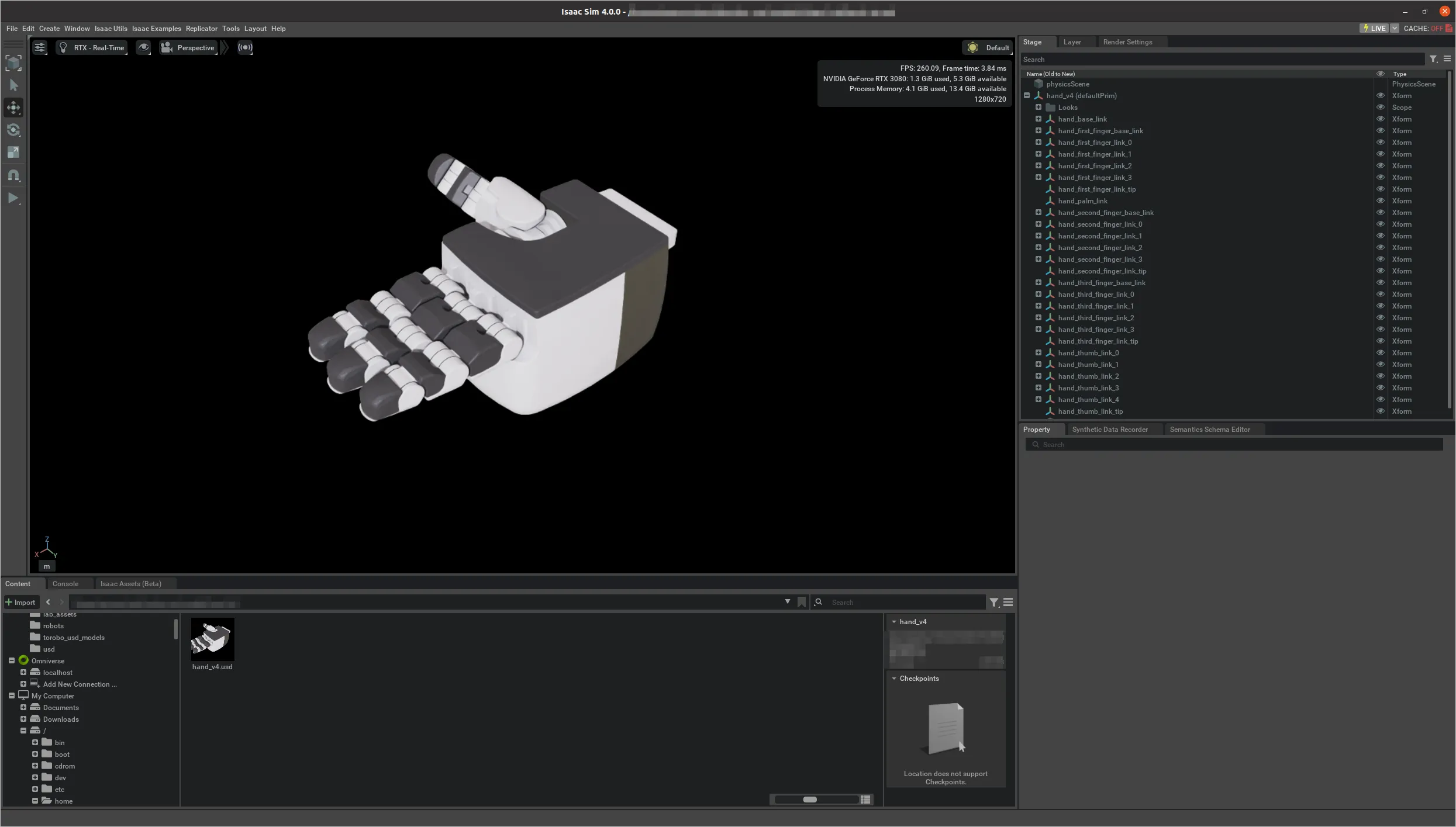Toggle visibility of hand_second_finger_link_2
Viewport: 1456px width, 827px height.
click(1381, 248)
